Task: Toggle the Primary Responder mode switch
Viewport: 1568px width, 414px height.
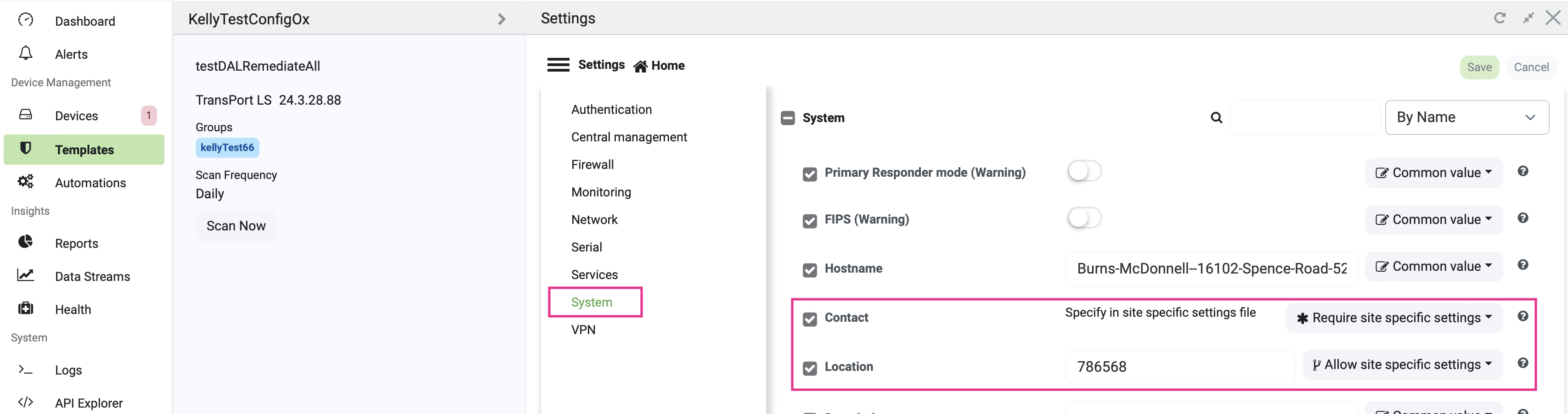Action: (1084, 172)
